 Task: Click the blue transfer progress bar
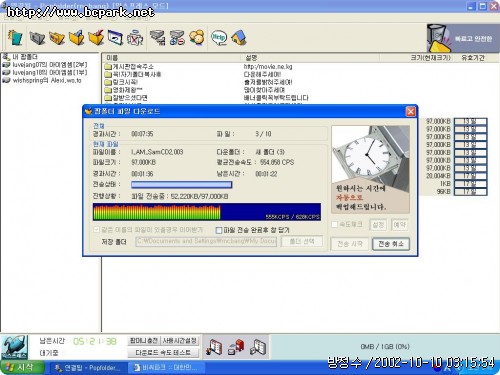point(182,184)
